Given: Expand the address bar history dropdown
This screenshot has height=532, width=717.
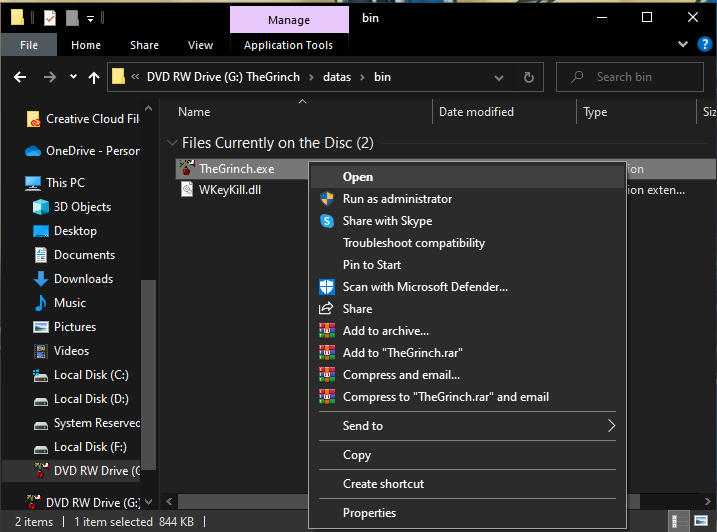Looking at the screenshot, I should point(499,78).
